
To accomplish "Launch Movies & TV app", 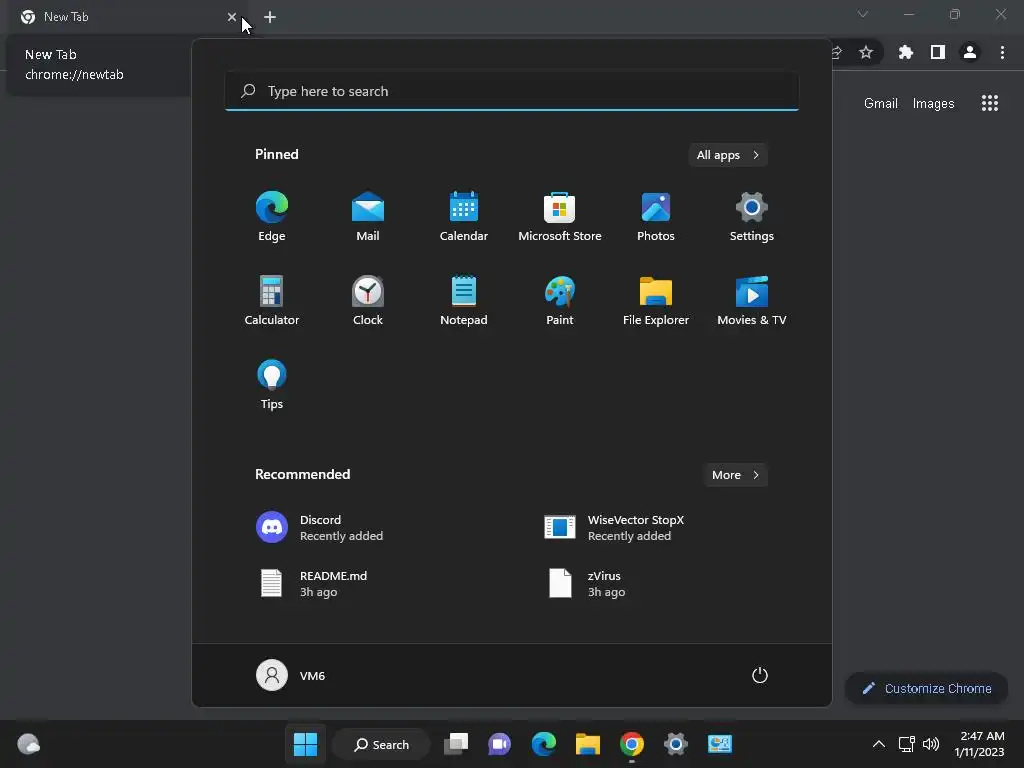I will pyautogui.click(x=752, y=300).
